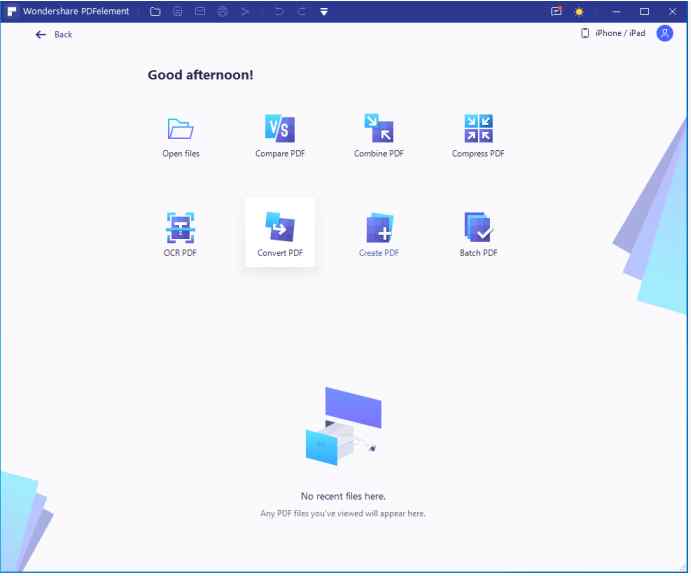This screenshot has width=691, height=576.
Task: Open the notification message icon
Action: pos(556,12)
